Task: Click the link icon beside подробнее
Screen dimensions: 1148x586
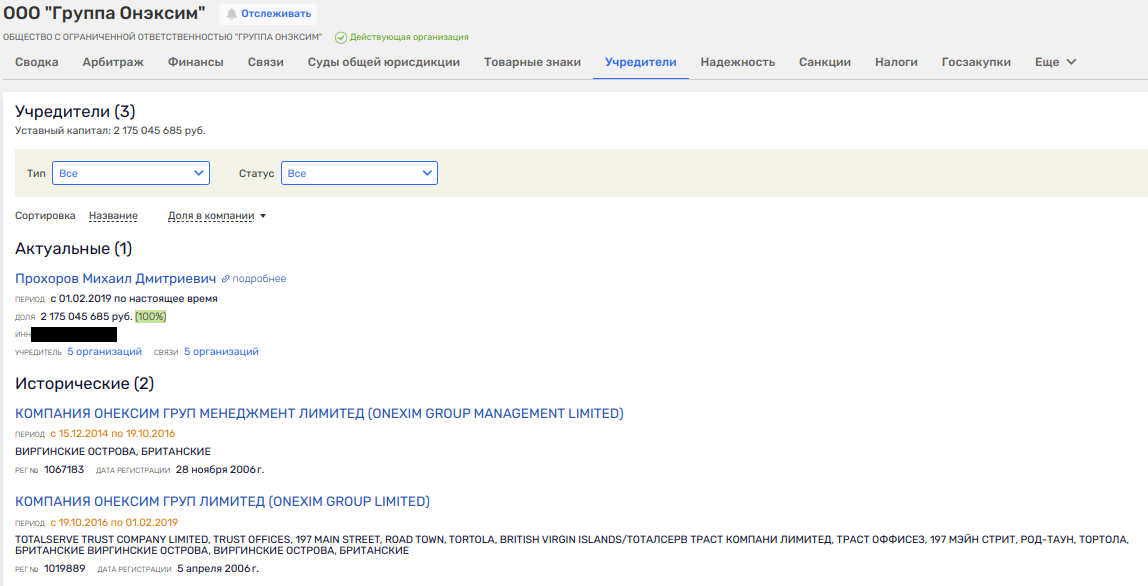Action: [x=226, y=279]
